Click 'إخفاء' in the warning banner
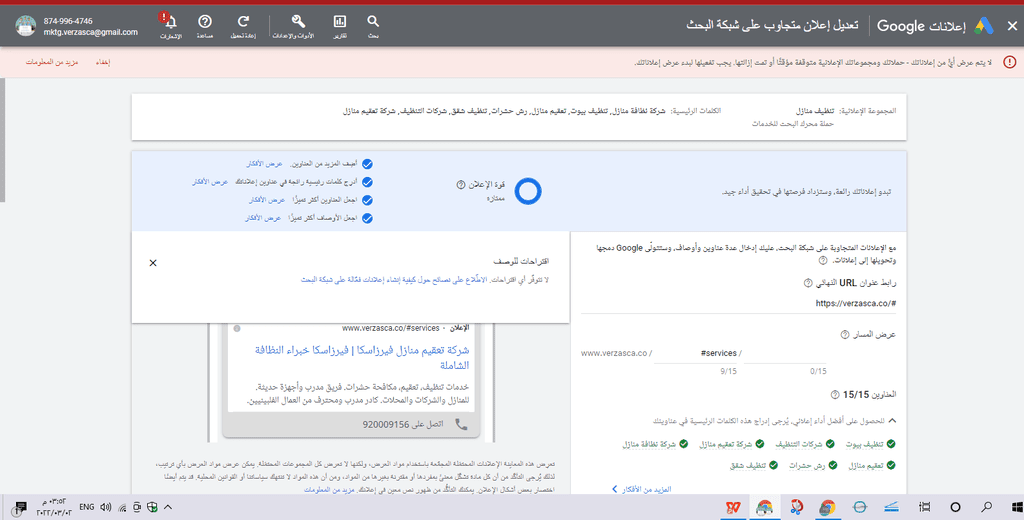Screen dimensions: 1024x520 click(102, 62)
